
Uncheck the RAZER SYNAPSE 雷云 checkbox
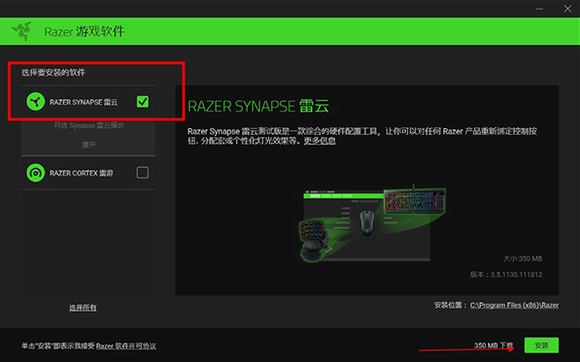[143, 102]
